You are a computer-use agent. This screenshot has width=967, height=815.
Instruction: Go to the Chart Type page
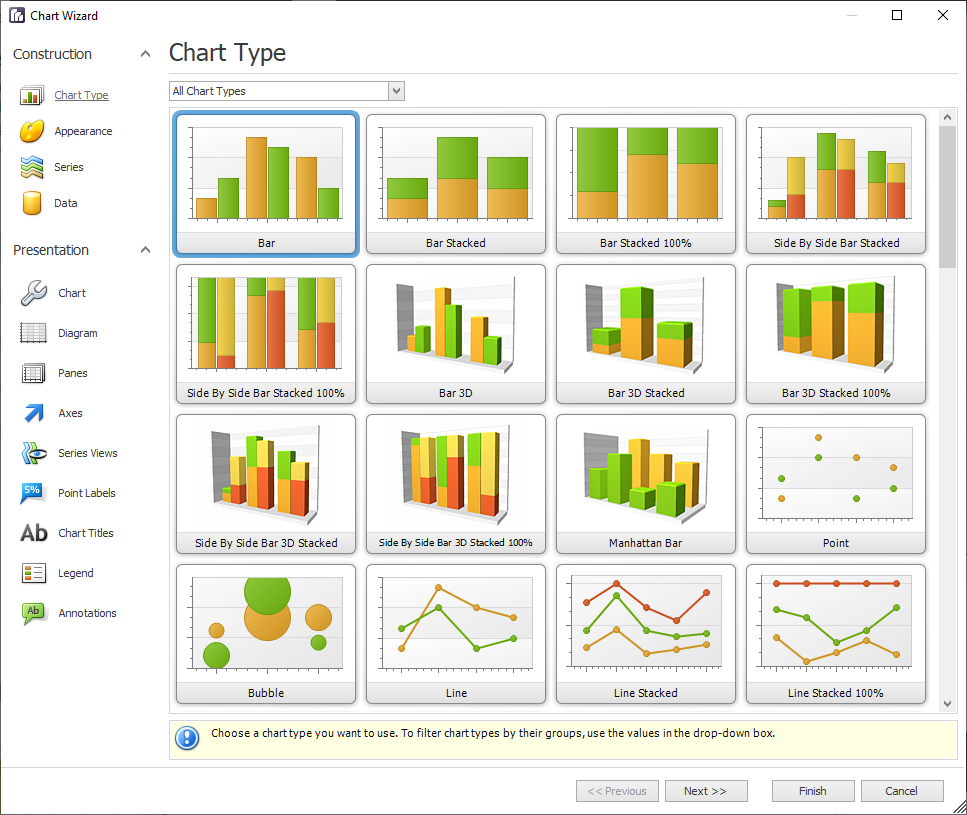(x=81, y=94)
